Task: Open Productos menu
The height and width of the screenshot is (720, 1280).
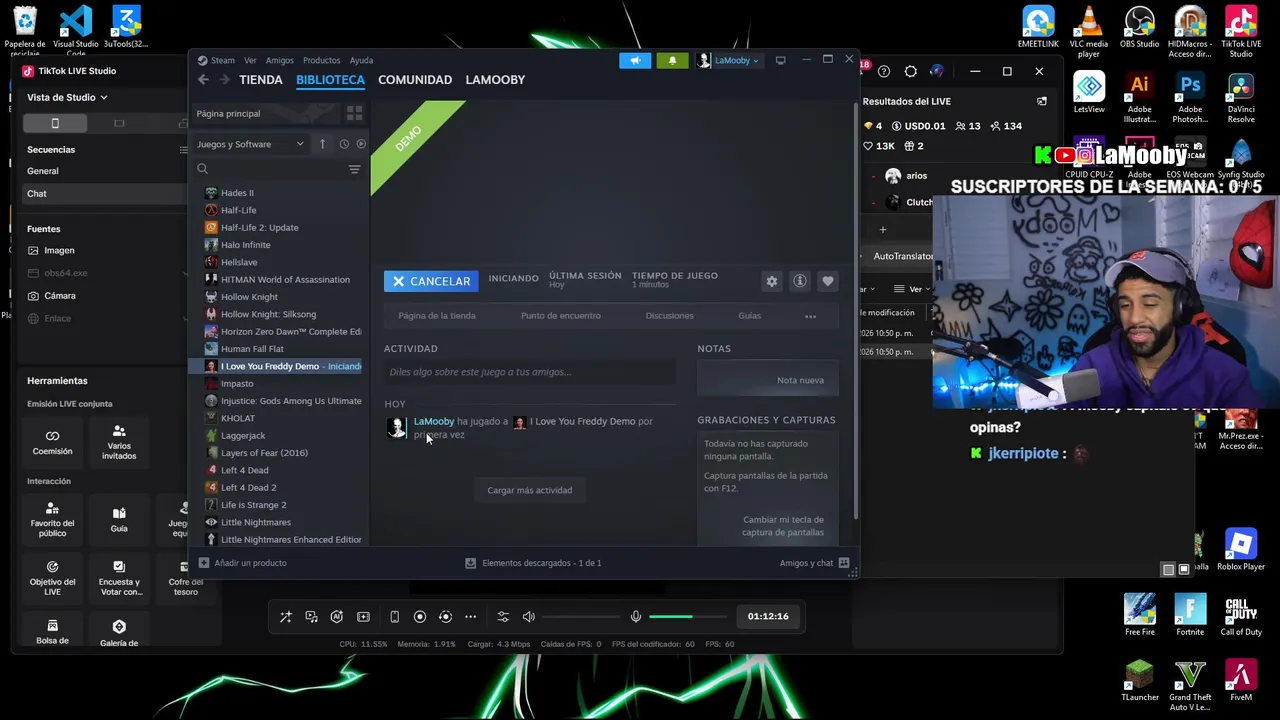Action: tap(321, 60)
